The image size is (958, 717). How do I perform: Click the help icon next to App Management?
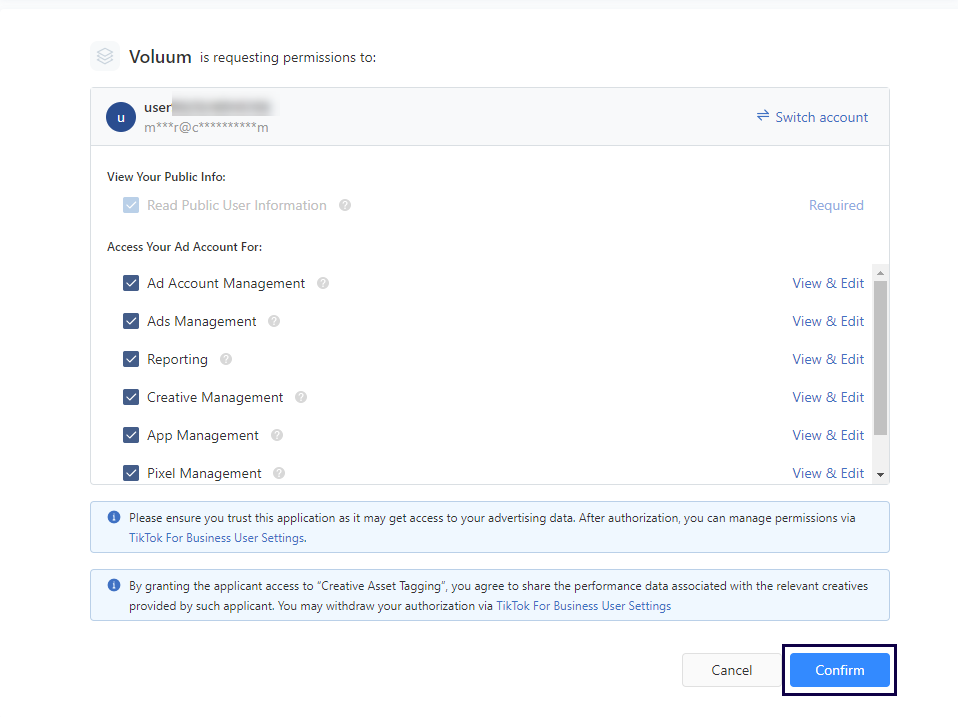pyautogui.click(x=277, y=435)
